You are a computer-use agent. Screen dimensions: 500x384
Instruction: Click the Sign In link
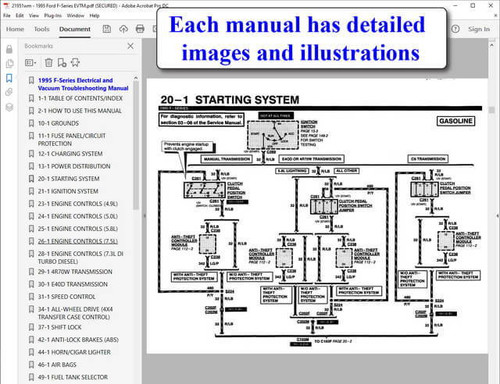[x=479, y=29]
